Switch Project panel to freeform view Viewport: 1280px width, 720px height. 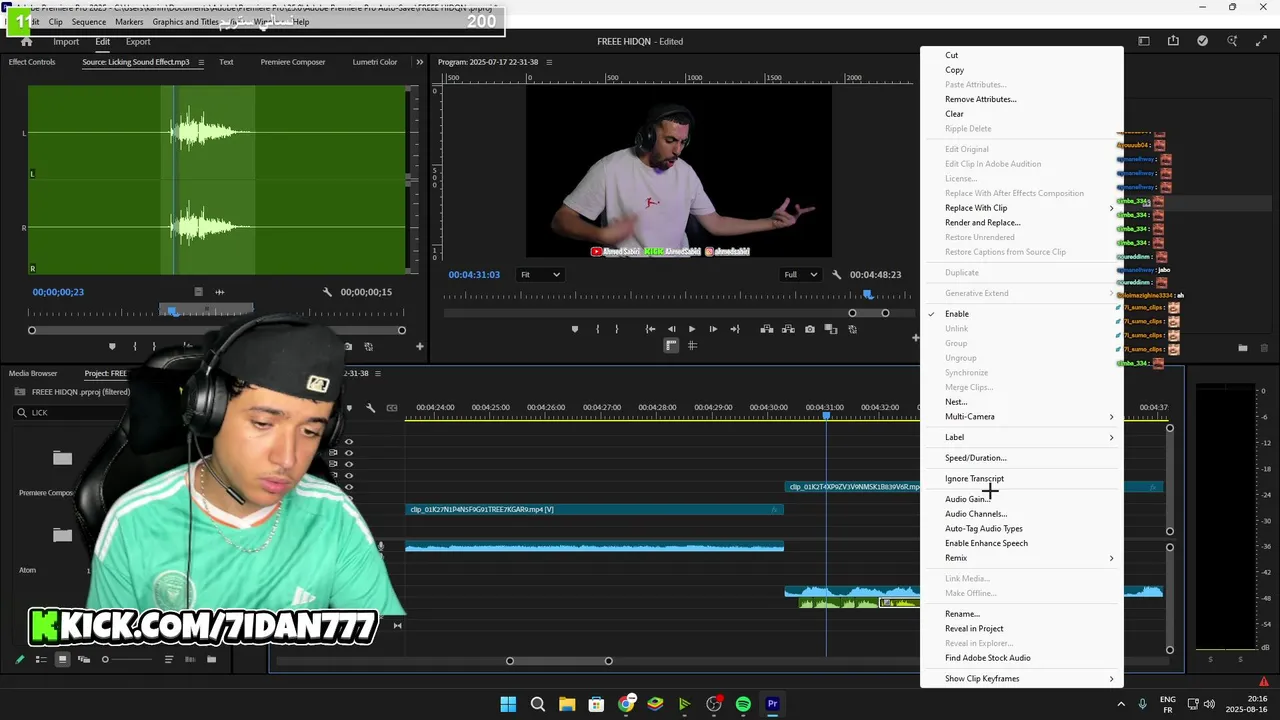tap(83, 659)
